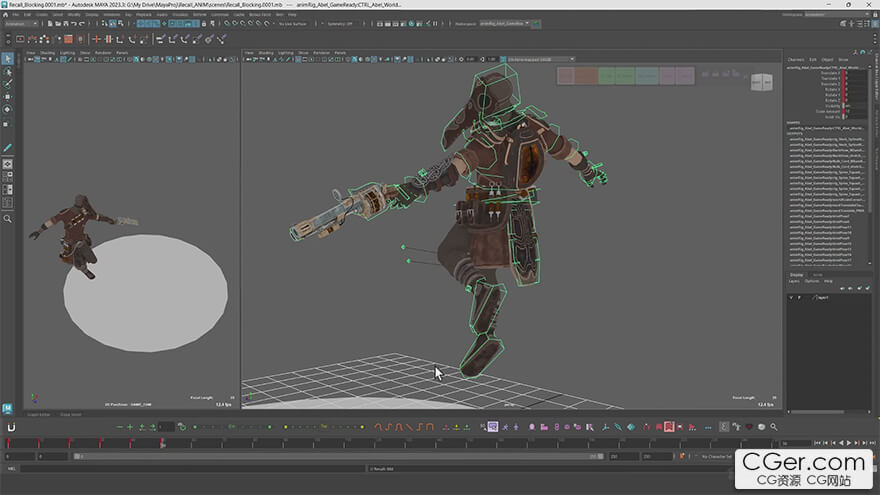Click the Redo arrow icon
Screen dimensions: 880x495
coord(82,24)
